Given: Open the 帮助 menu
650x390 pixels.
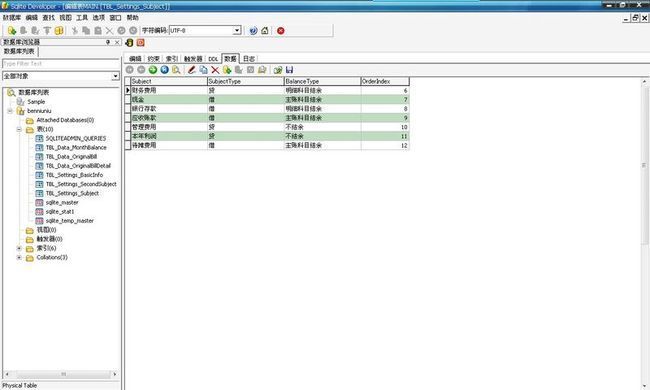Looking at the screenshot, I should click(x=133, y=18).
